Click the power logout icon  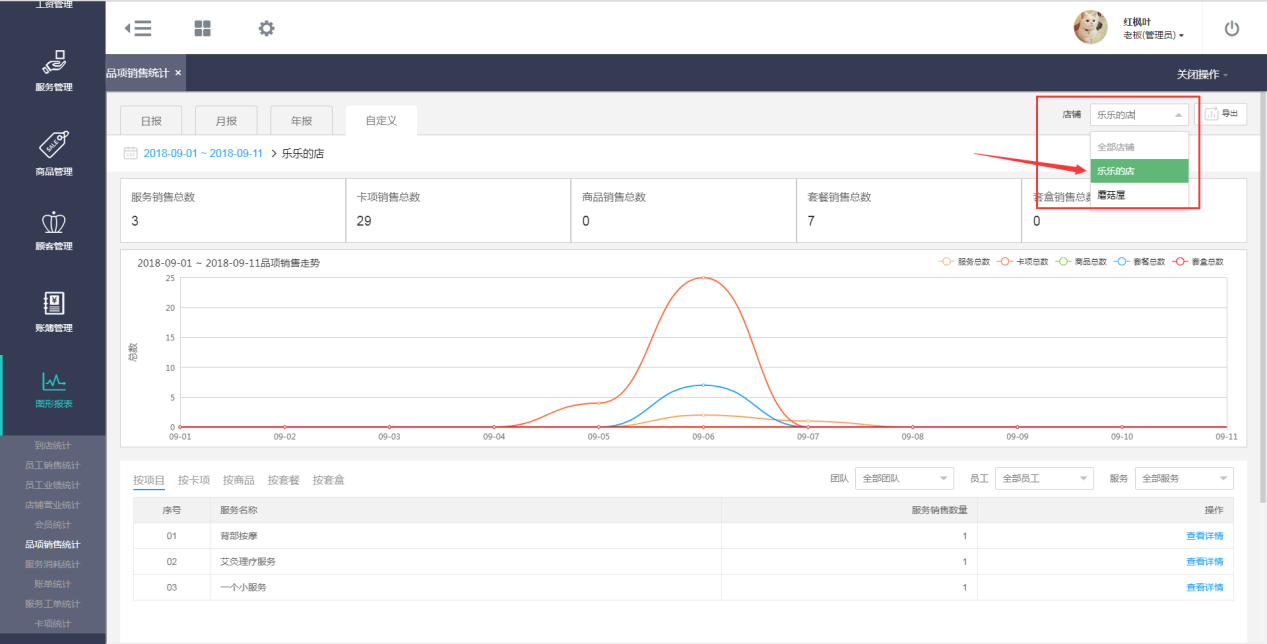tap(1231, 29)
